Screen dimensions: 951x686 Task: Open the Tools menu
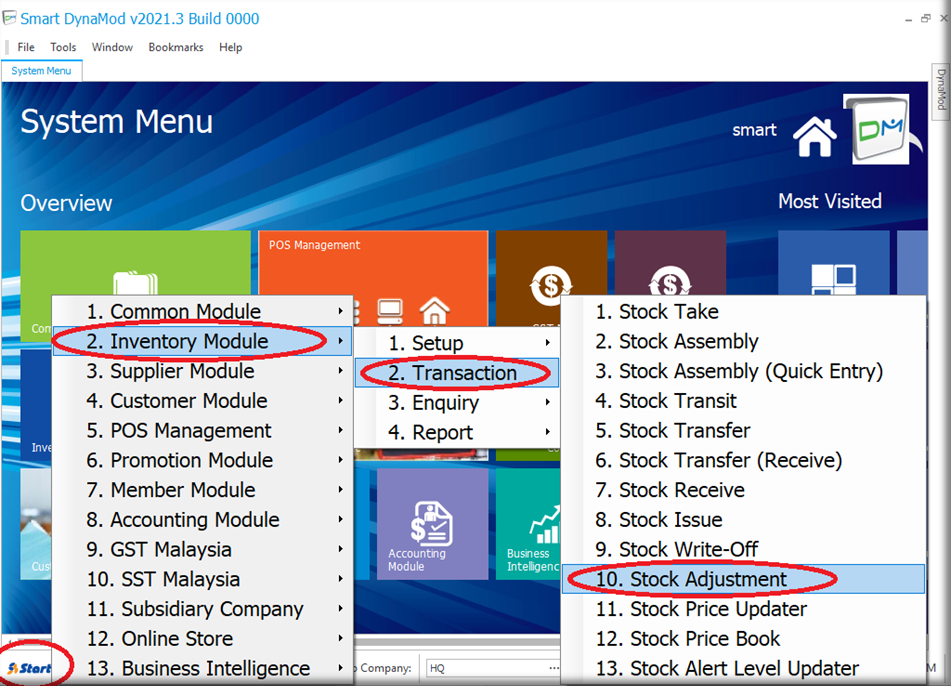[x=63, y=47]
